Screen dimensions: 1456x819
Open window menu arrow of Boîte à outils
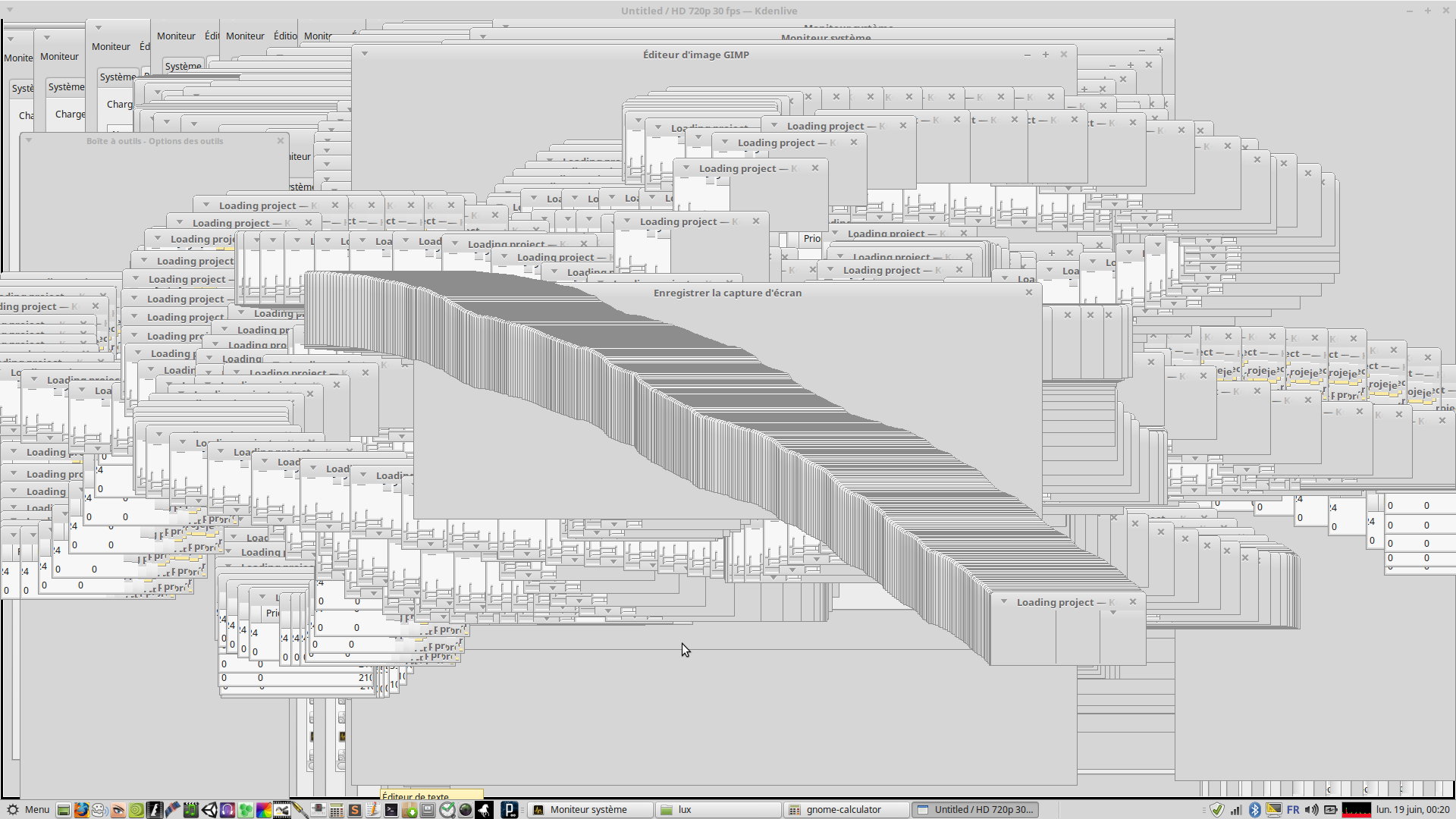pyautogui.click(x=29, y=140)
